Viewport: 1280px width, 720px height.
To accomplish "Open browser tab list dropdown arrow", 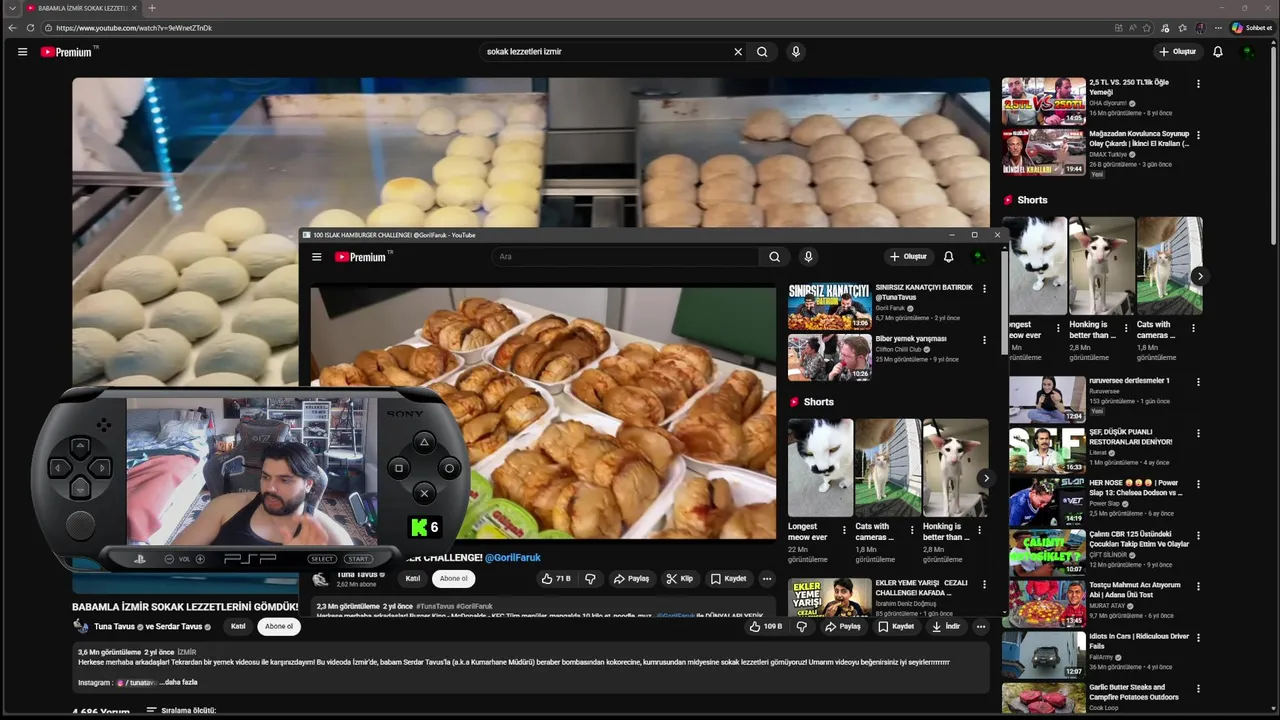I will coord(12,8).
